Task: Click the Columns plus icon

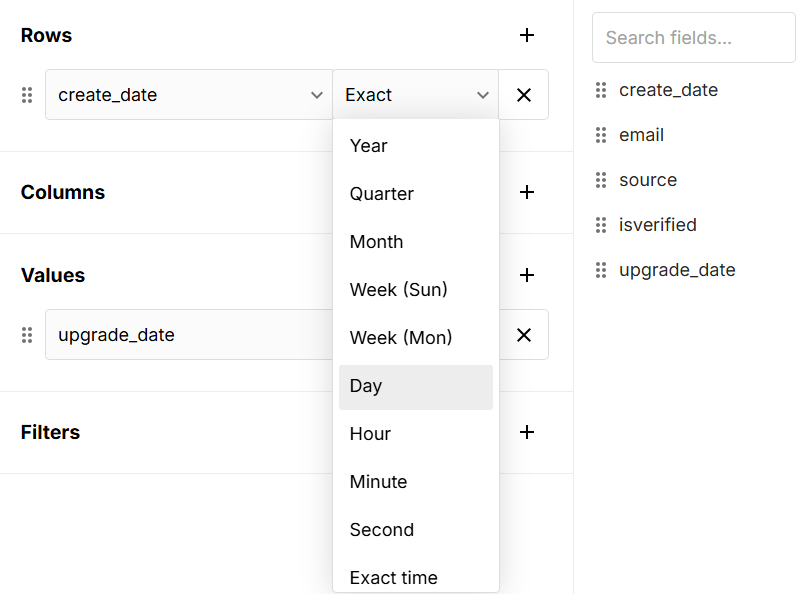Action: pos(527,194)
